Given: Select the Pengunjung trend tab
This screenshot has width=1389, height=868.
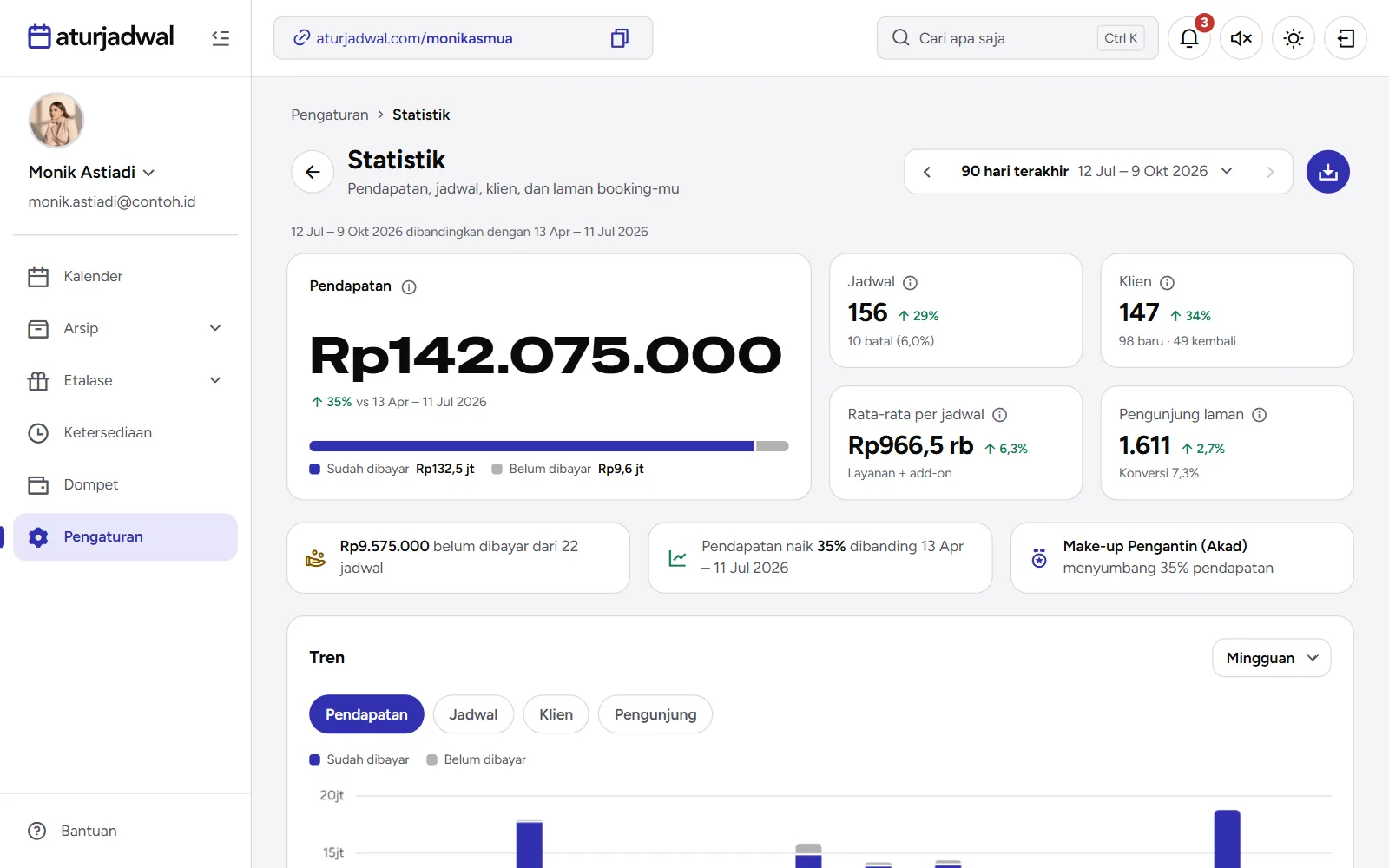Looking at the screenshot, I should 655,714.
